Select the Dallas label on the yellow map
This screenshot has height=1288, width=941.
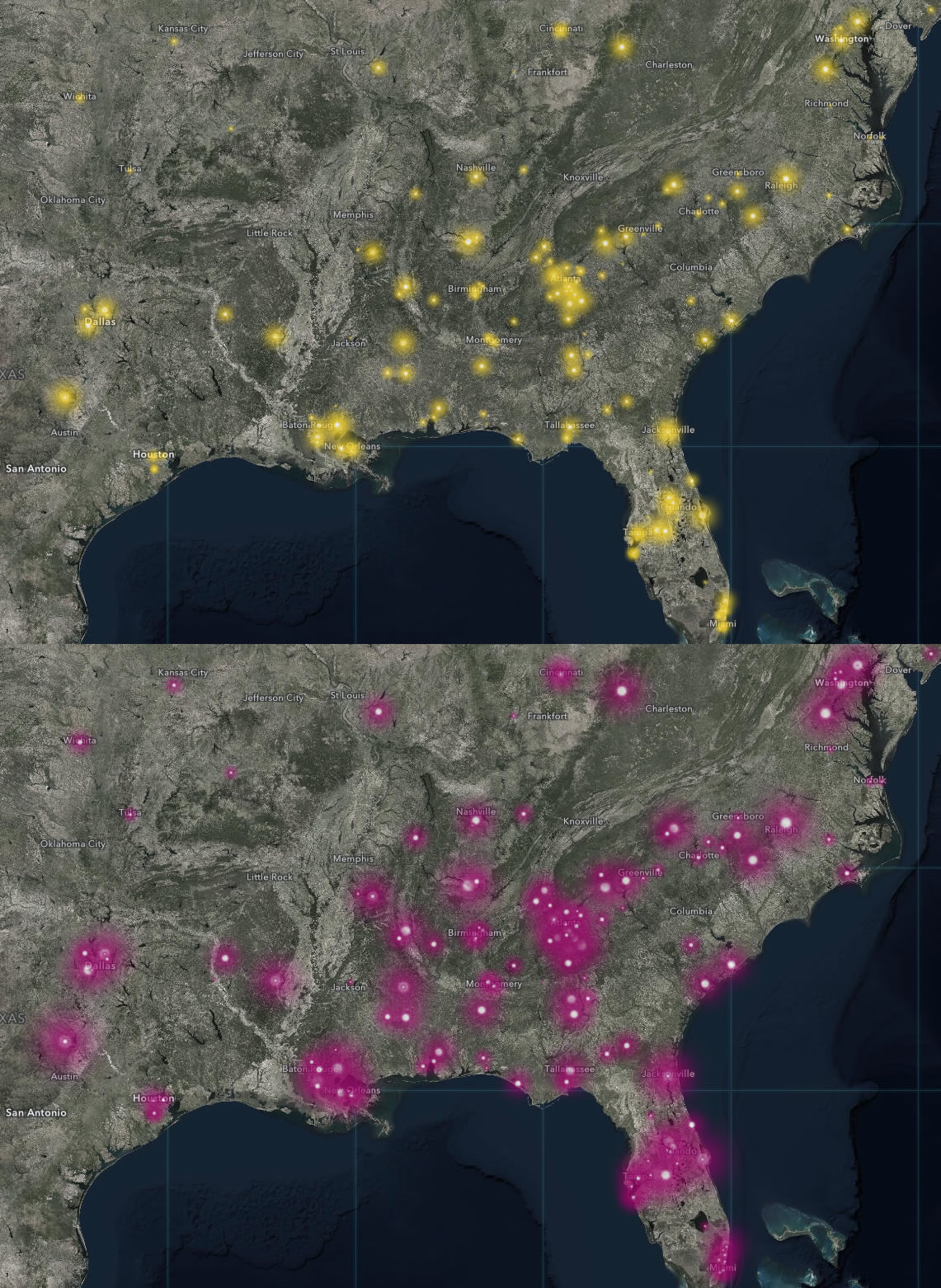pyautogui.click(x=100, y=322)
